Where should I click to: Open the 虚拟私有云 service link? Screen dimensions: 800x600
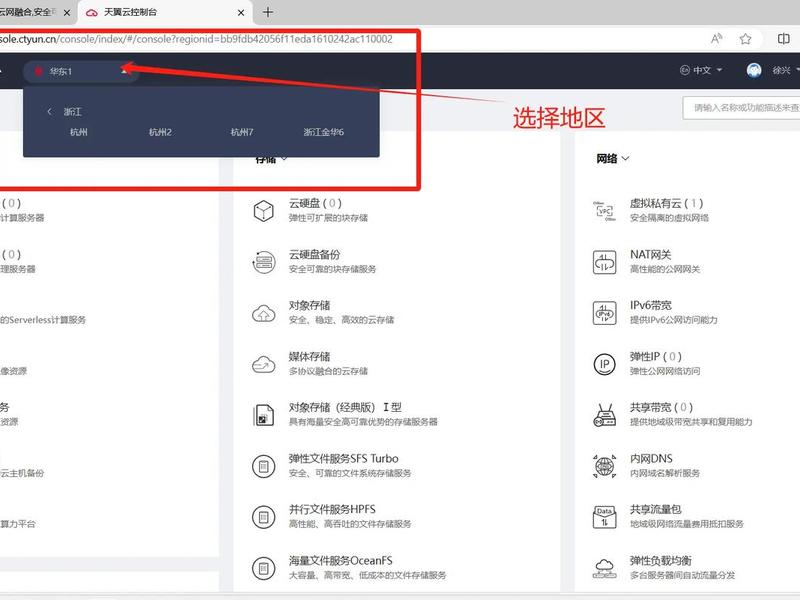coord(666,203)
